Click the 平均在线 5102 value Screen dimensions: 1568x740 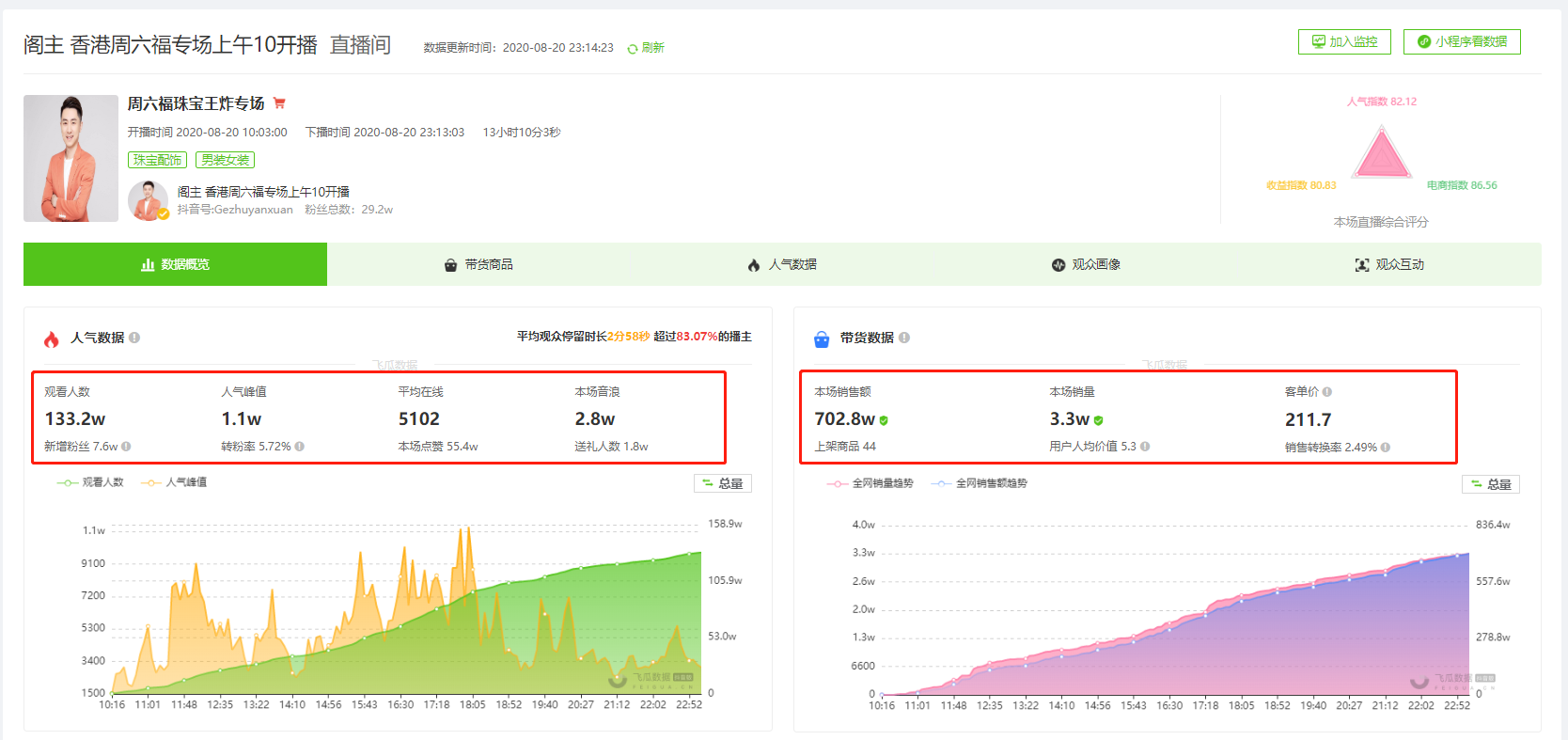pos(419,419)
